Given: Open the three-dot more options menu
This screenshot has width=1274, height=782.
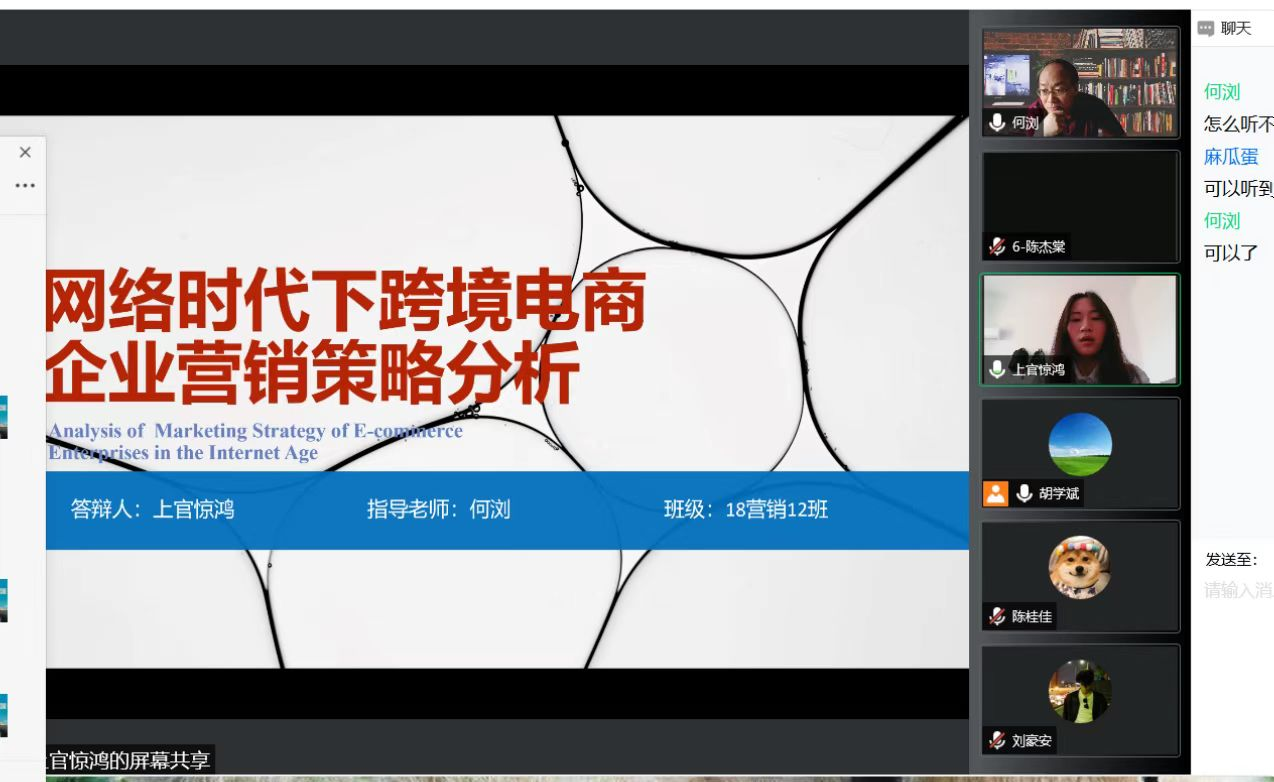Looking at the screenshot, I should [x=25, y=186].
